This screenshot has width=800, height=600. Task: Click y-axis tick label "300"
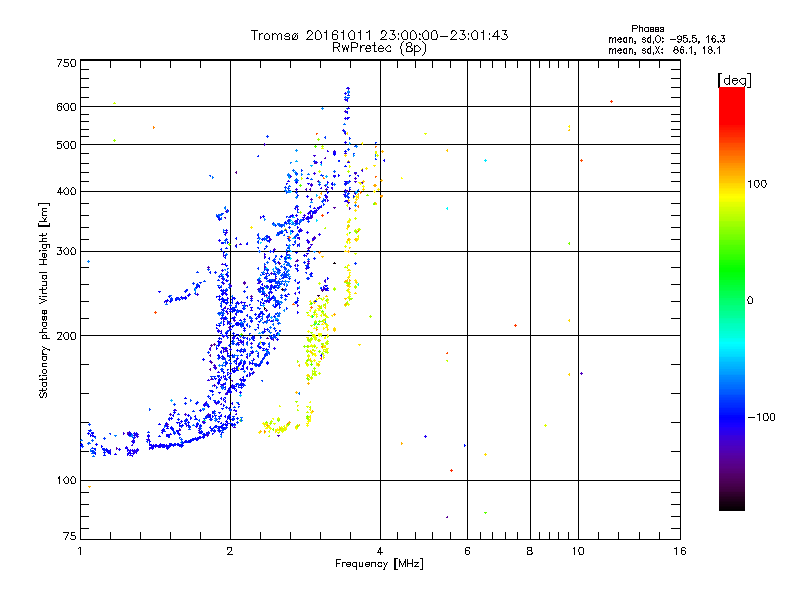(66, 252)
